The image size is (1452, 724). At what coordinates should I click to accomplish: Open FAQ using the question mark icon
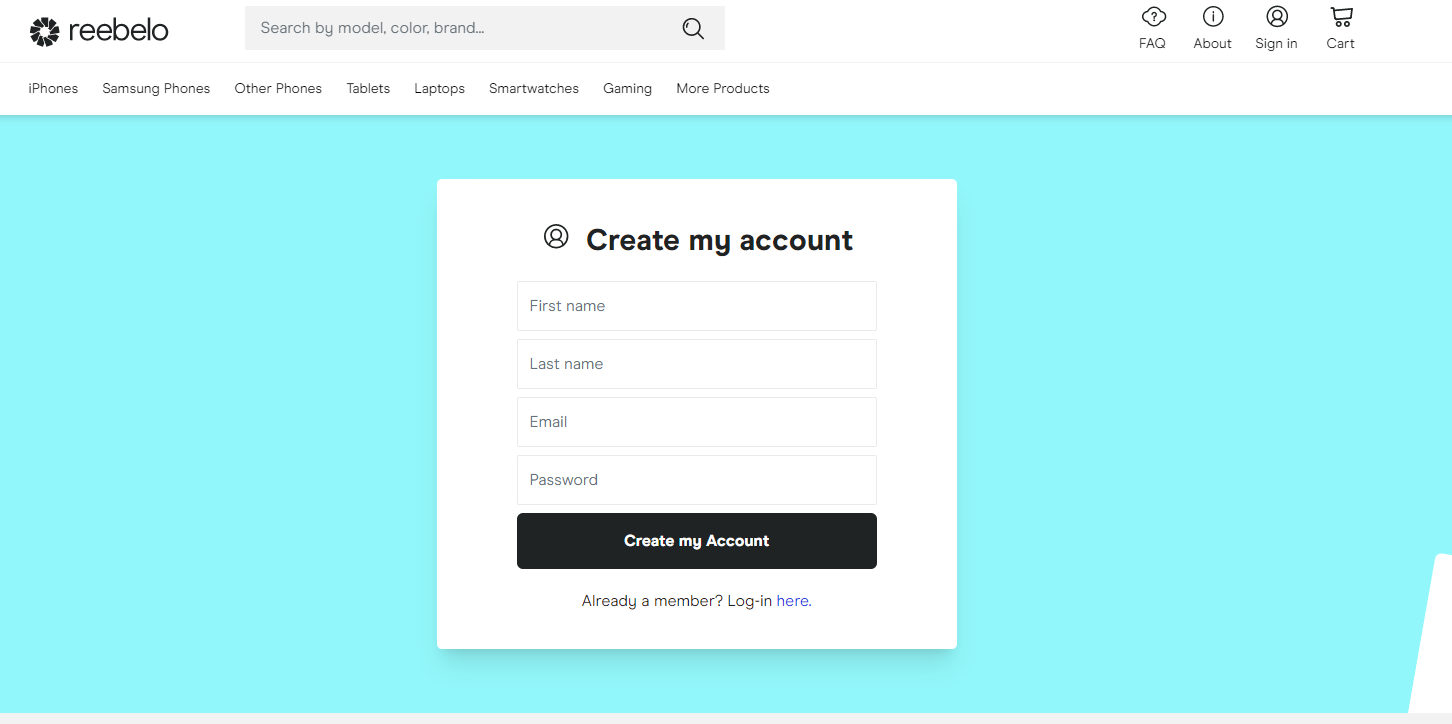[1152, 18]
